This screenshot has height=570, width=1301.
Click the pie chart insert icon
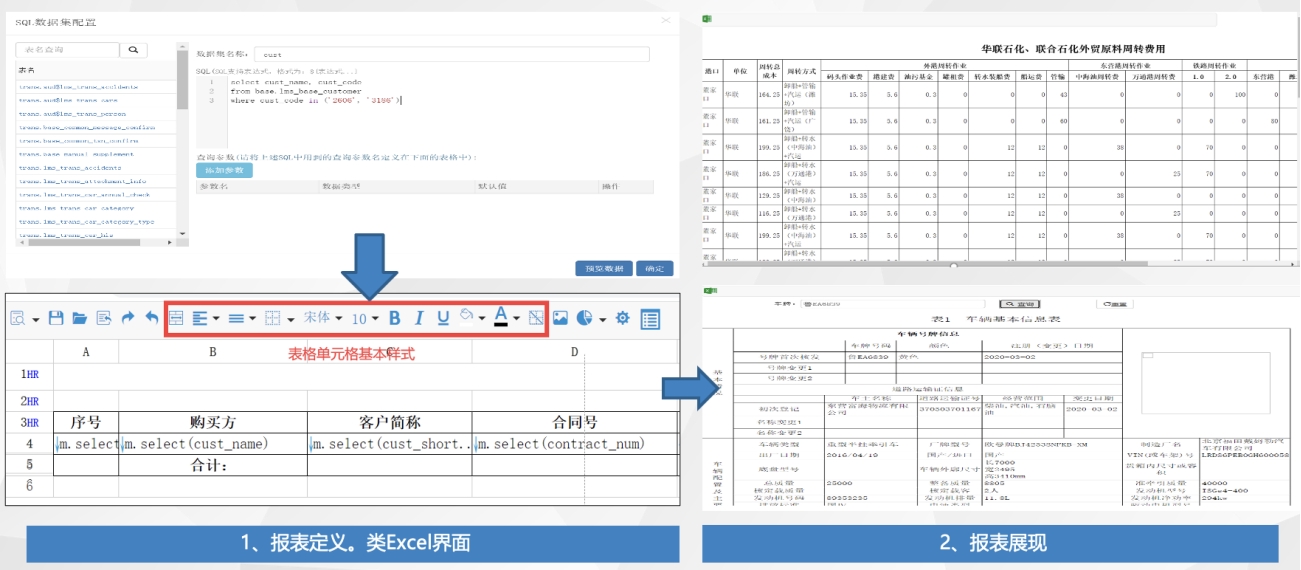click(x=586, y=318)
